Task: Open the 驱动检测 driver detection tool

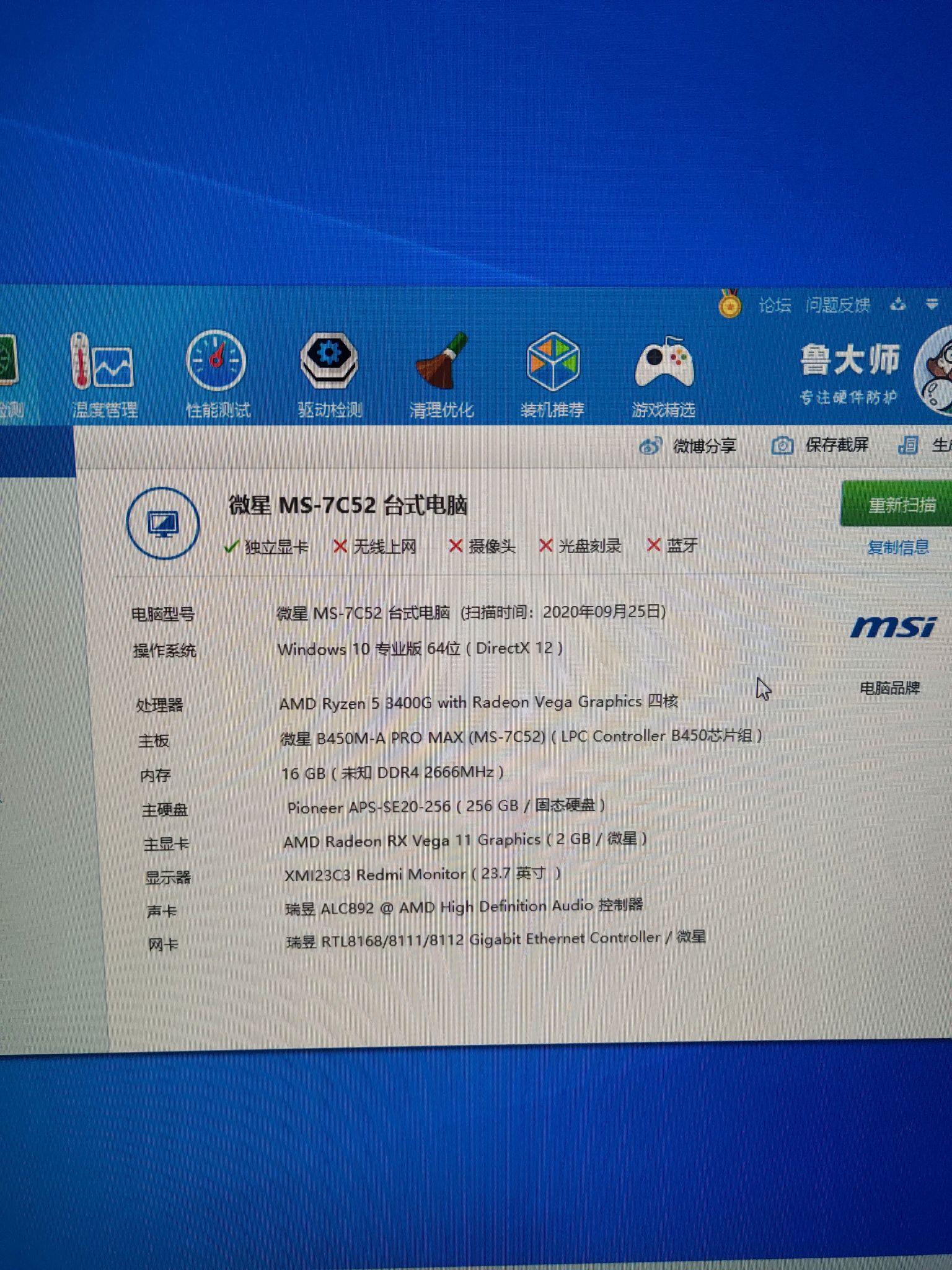Action: pyautogui.click(x=329, y=374)
